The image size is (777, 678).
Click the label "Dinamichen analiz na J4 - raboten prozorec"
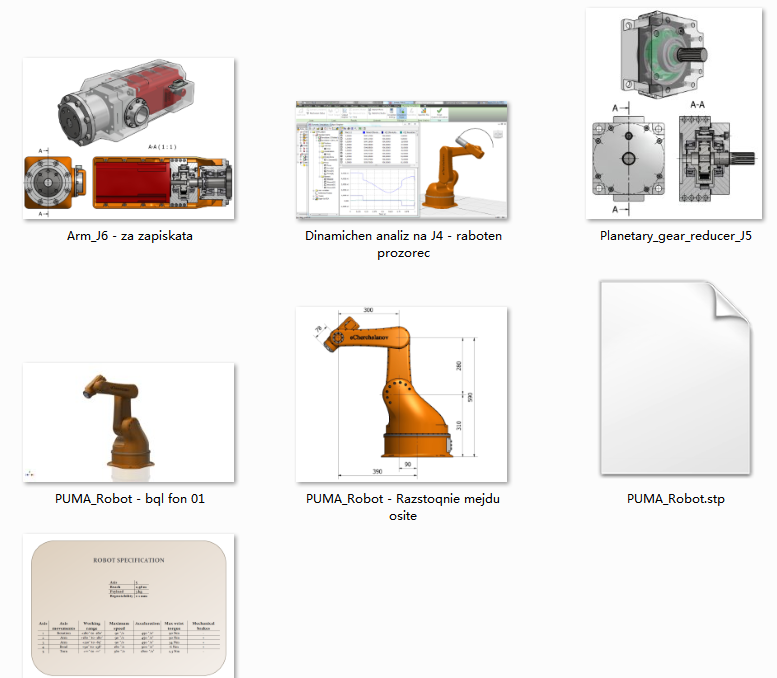[x=403, y=244]
